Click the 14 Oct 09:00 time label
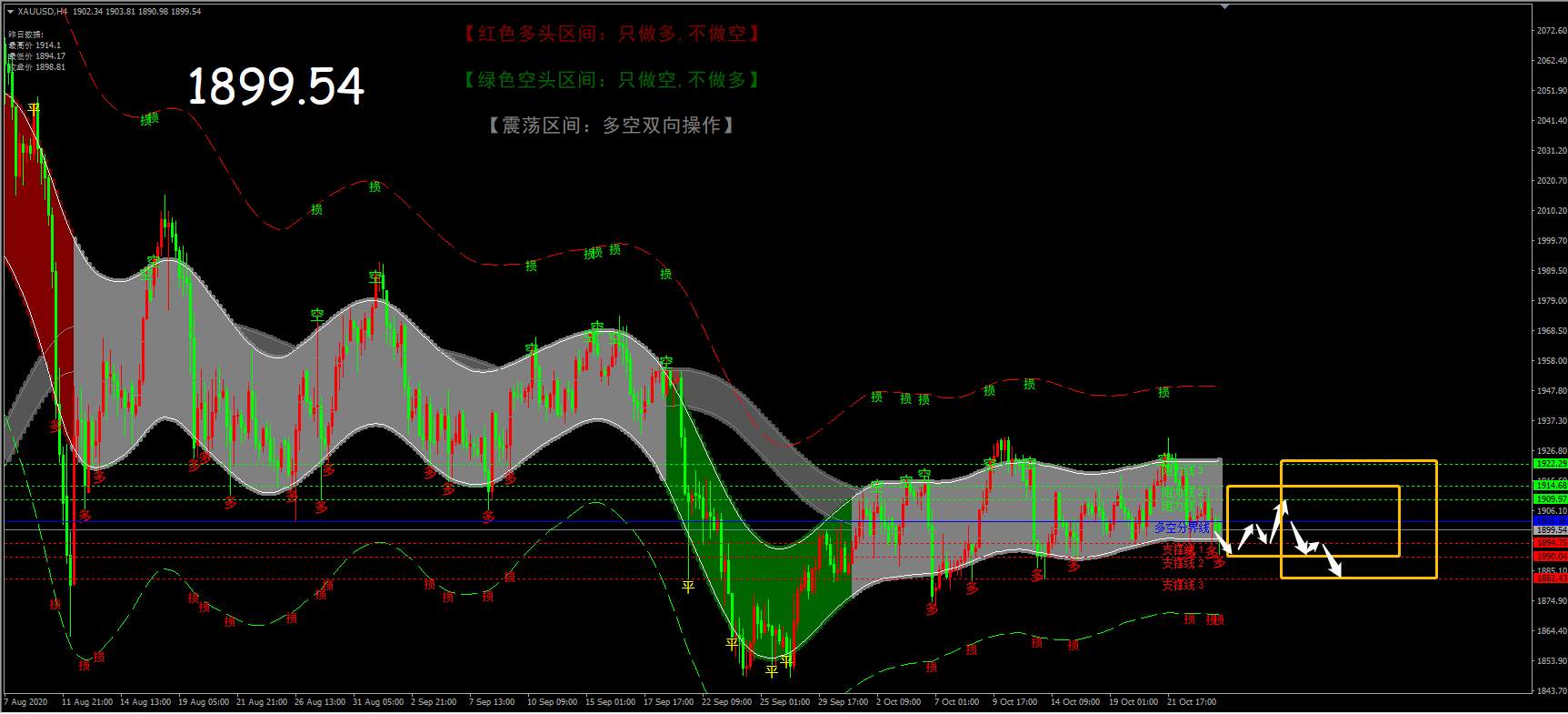The image size is (1568, 714). [x=1076, y=702]
